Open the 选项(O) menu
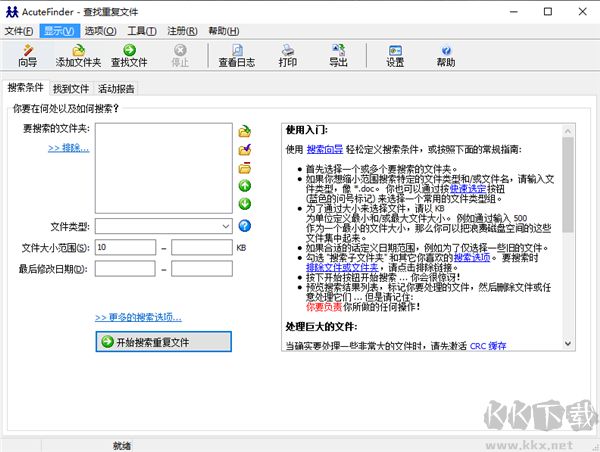 pos(100,31)
